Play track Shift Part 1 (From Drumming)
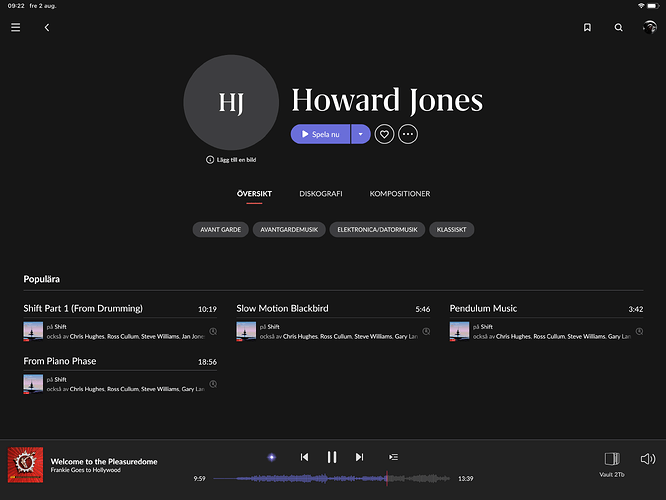Screen dimensions: 666x500 [83, 308]
